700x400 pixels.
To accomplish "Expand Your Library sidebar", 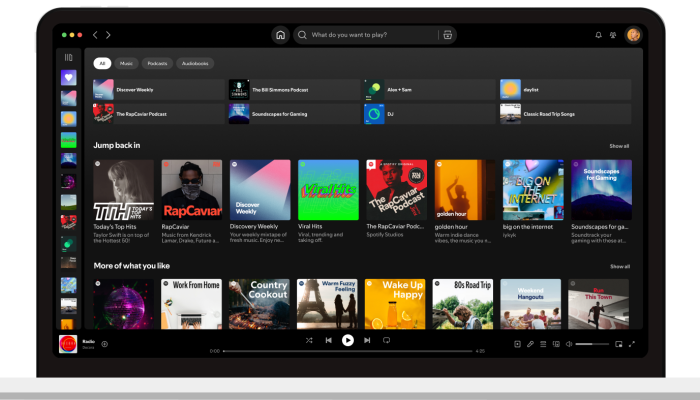I will point(68,57).
